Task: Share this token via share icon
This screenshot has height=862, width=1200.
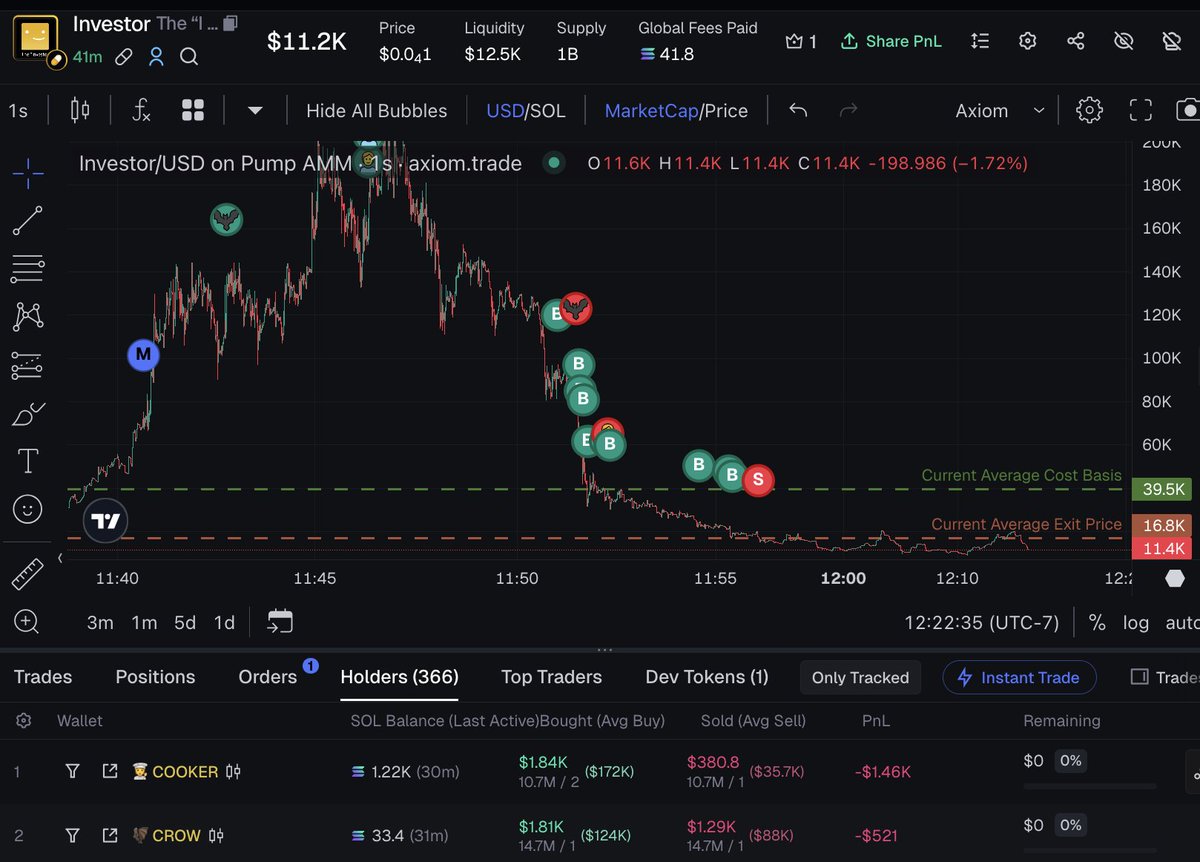Action: click(1076, 41)
